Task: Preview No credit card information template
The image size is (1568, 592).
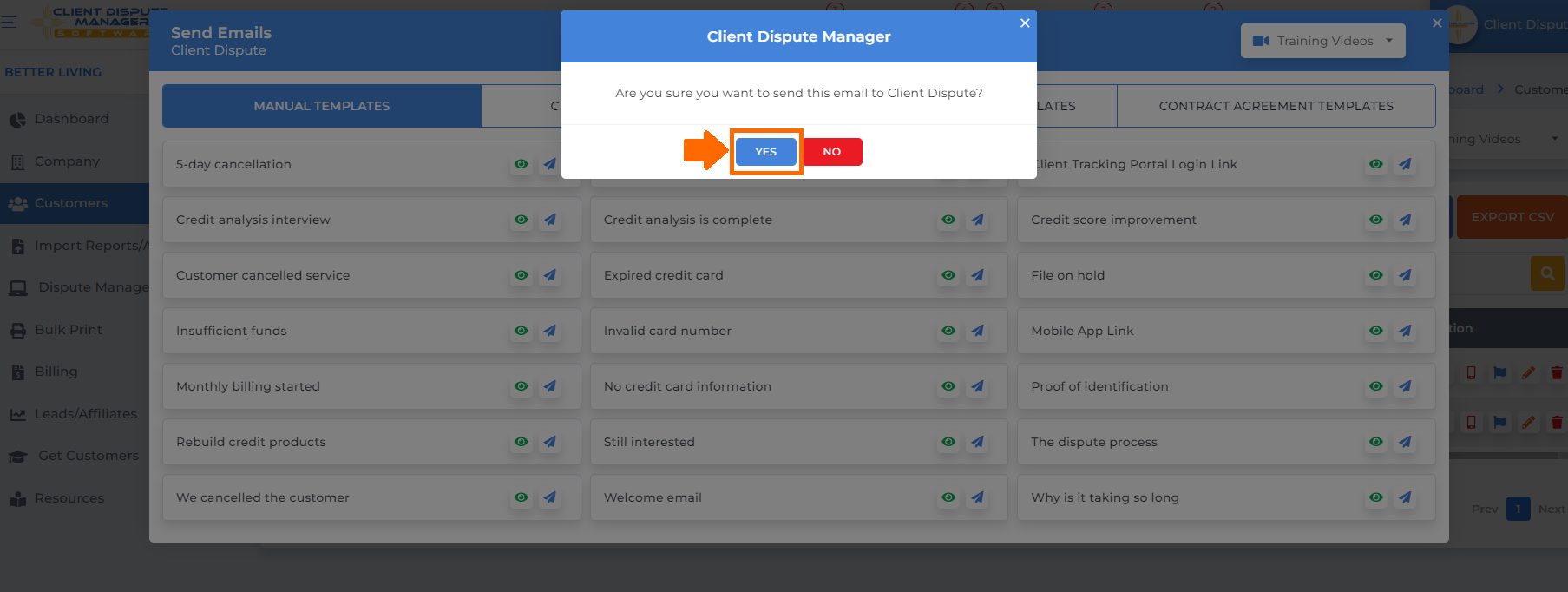Action: point(948,386)
